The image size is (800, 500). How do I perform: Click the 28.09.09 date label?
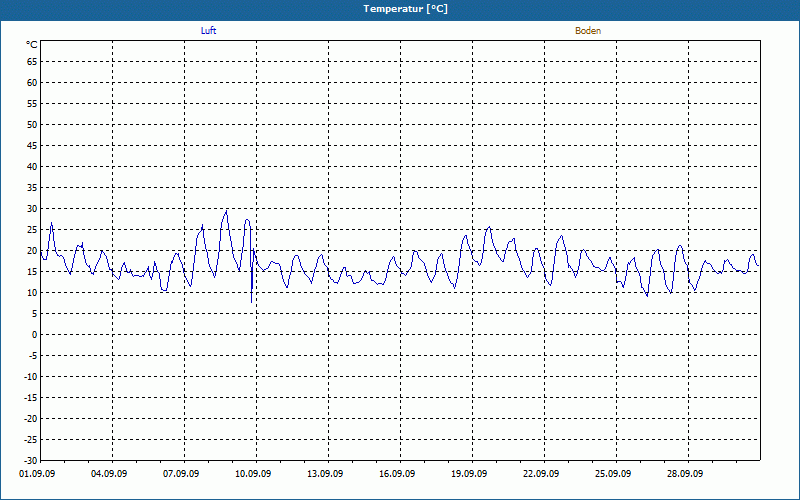tap(685, 474)
